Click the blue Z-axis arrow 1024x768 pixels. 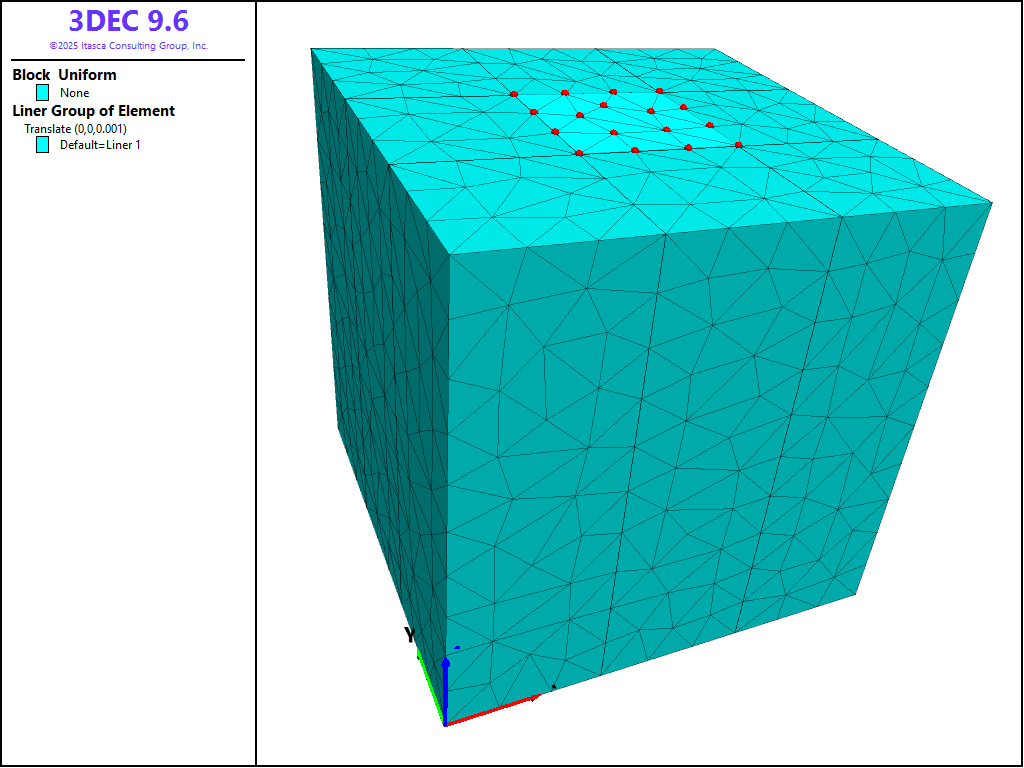(446, 680)
